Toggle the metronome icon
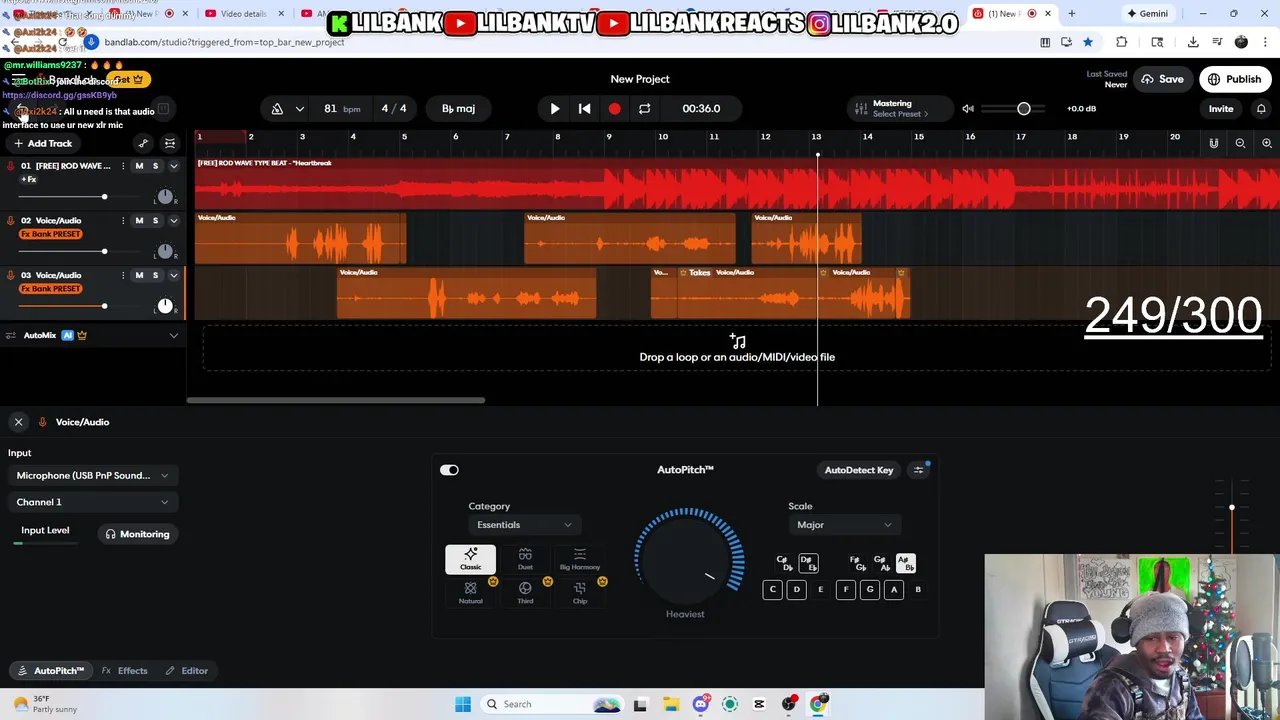 point(277,108)
